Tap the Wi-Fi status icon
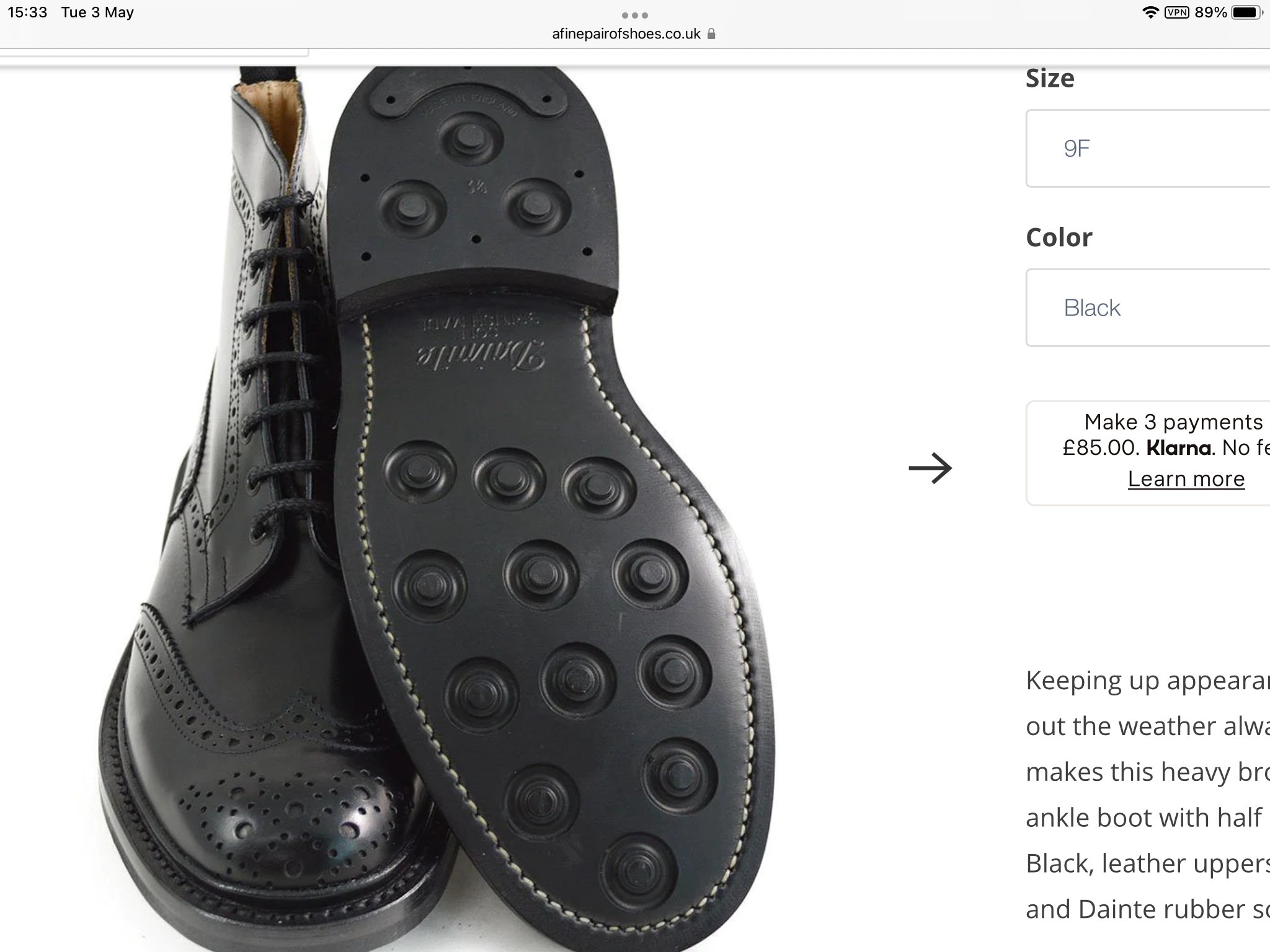This screenshot has height=952, width=1270. [1150, 12]
